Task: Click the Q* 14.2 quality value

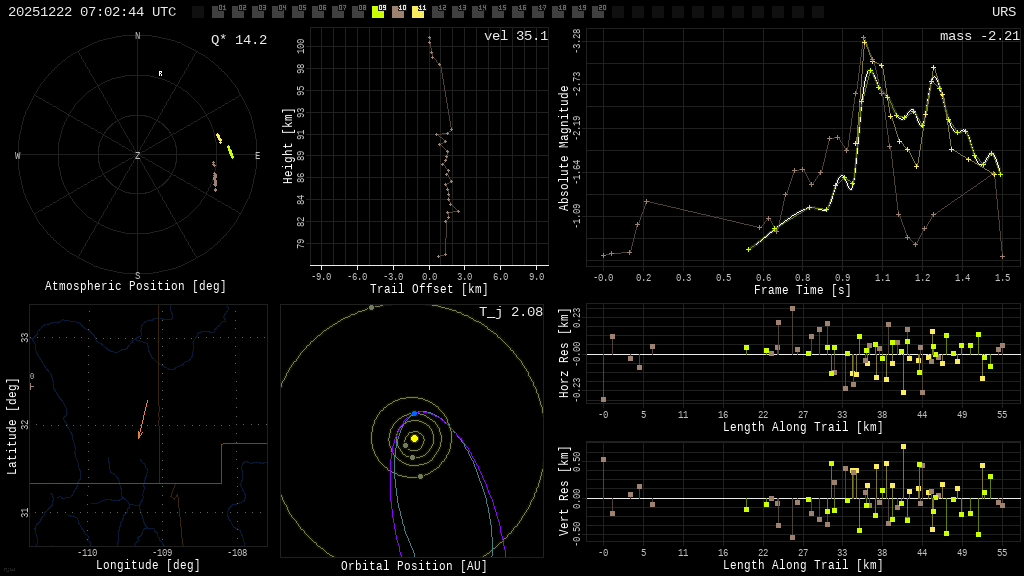Action: pos(238,40)
